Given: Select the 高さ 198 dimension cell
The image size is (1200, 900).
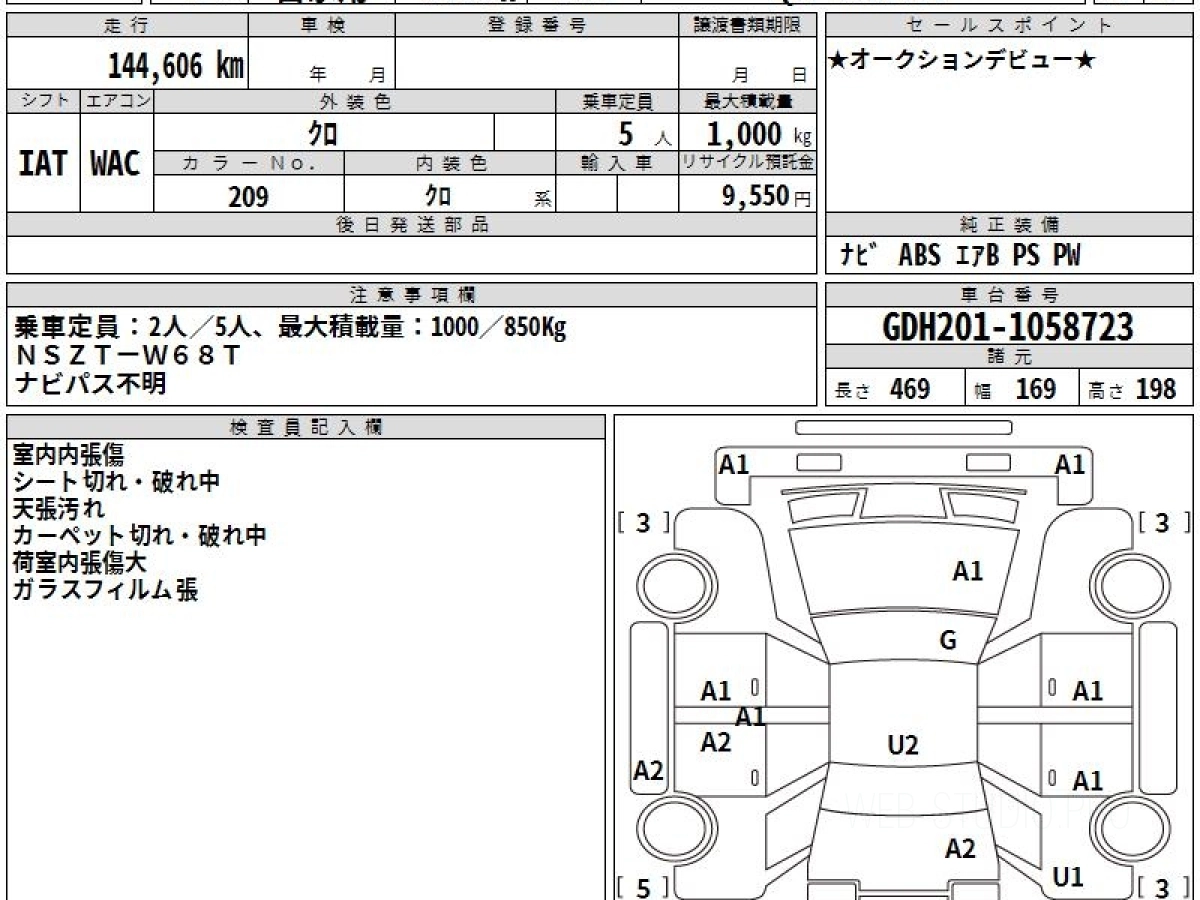Looking at the screenshot, I should [1137, 389].
